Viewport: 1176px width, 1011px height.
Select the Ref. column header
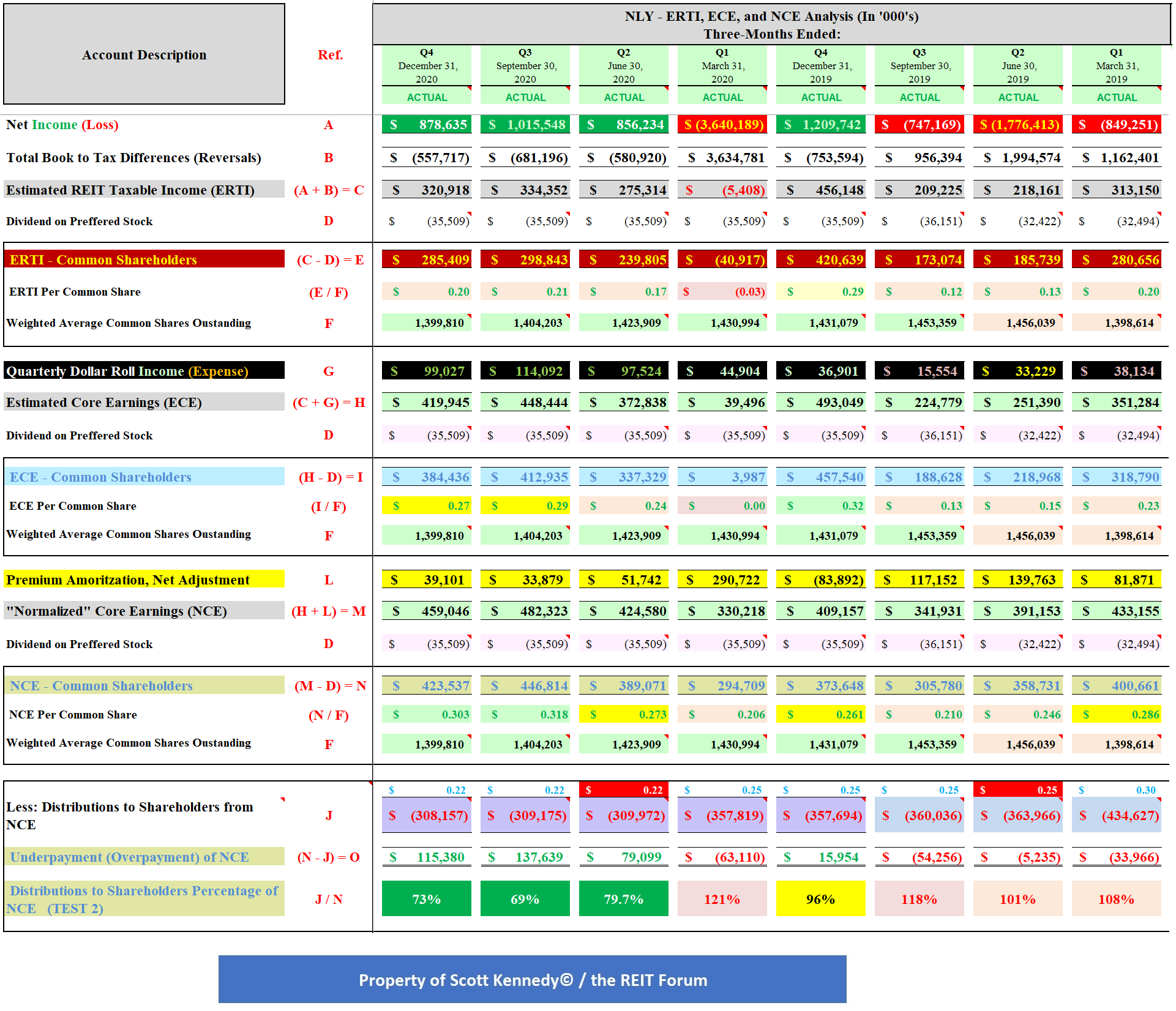(x=330, y=54)
